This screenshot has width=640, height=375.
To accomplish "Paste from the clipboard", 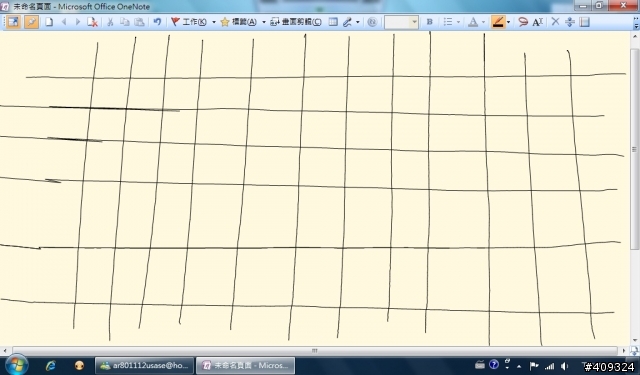I will (x=139, y=22).
